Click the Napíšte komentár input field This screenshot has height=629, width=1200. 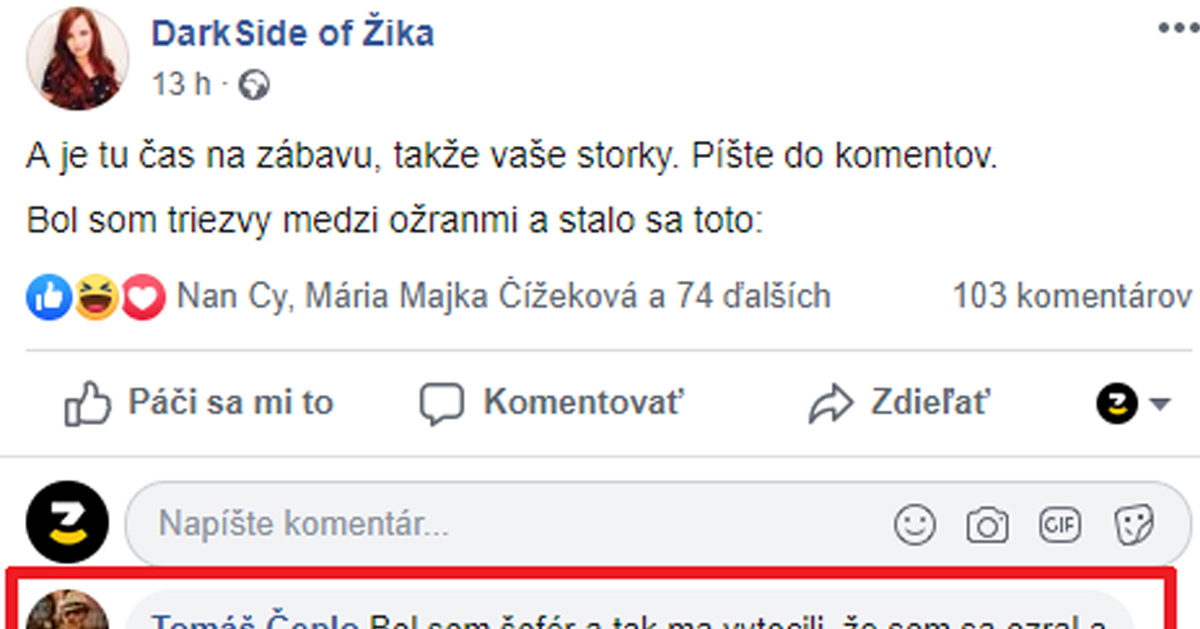point(400,522)
